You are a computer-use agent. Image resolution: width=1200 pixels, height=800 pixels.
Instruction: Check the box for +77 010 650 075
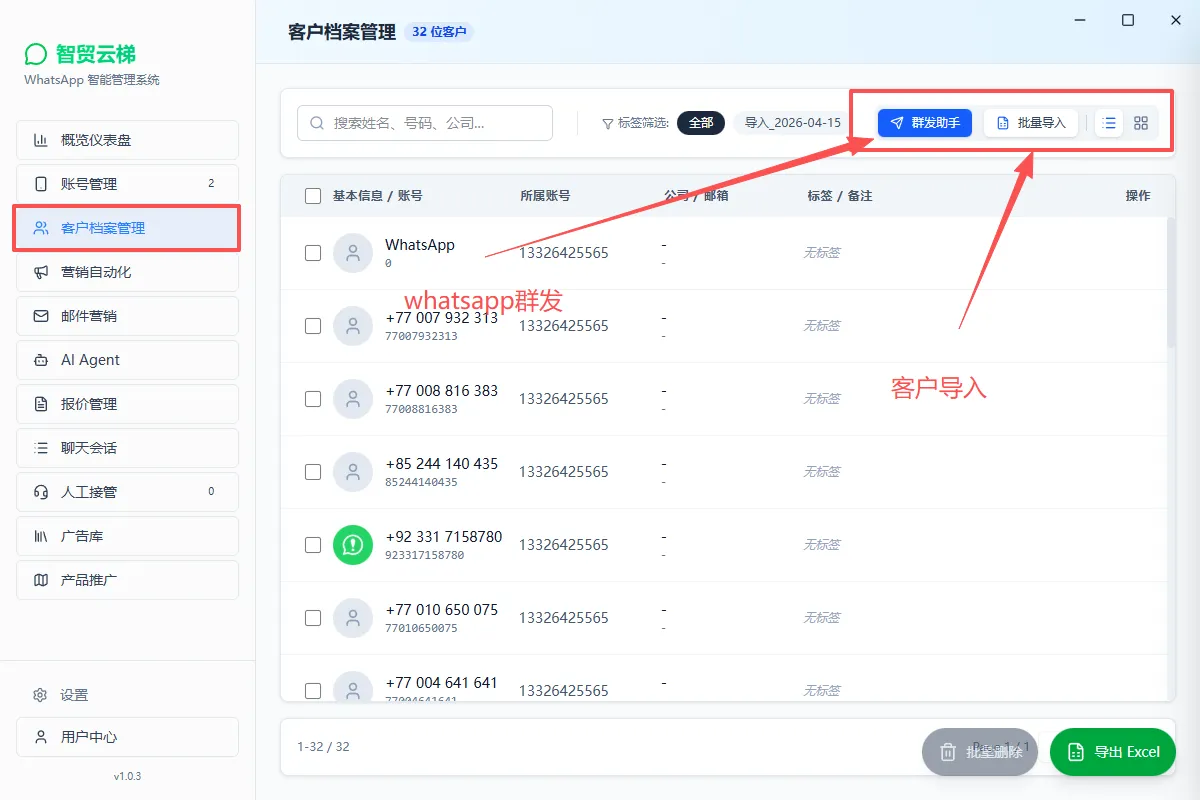tap(313, 618)
